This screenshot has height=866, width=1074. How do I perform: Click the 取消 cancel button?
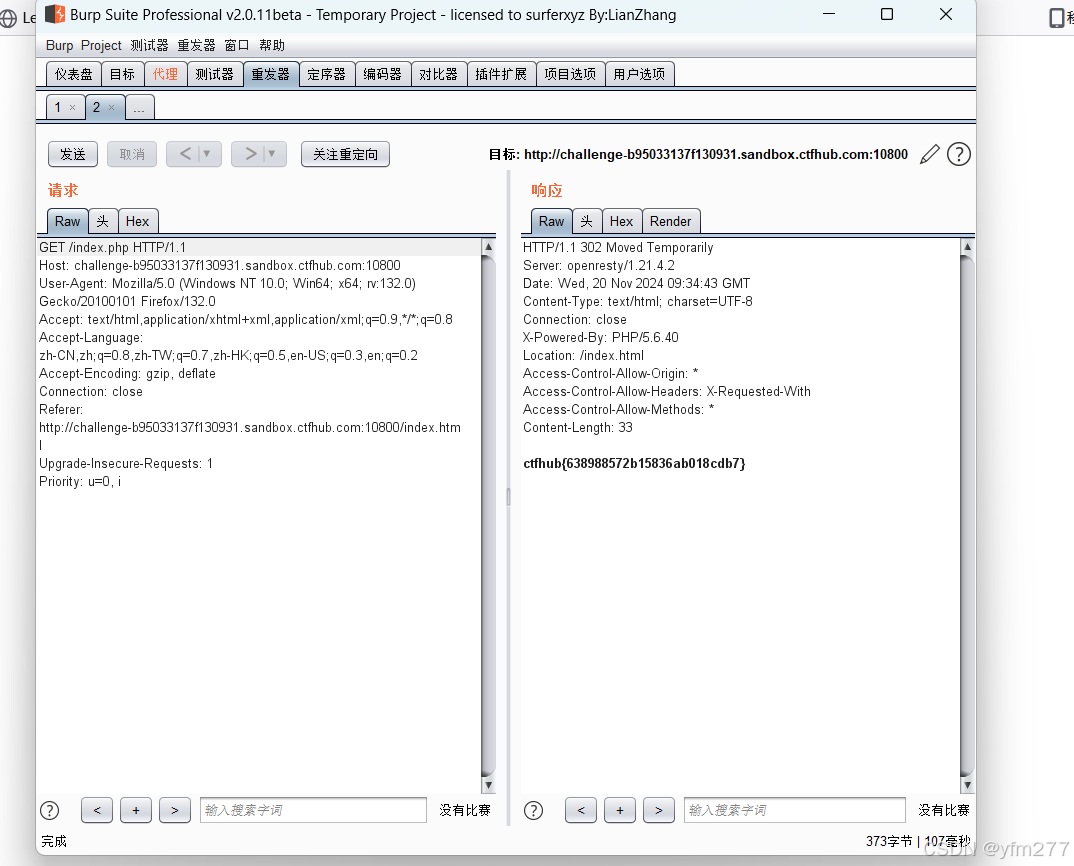point(132,154)
